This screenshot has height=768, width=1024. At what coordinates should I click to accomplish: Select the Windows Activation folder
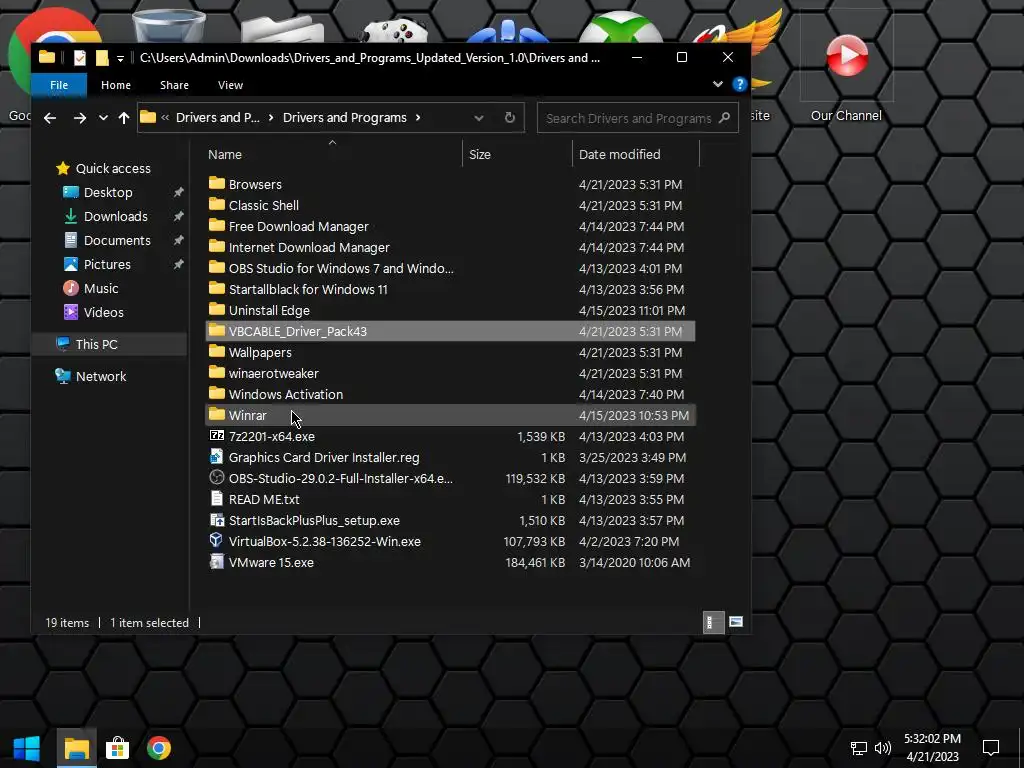pyautogui.click(x=451, y=394)
